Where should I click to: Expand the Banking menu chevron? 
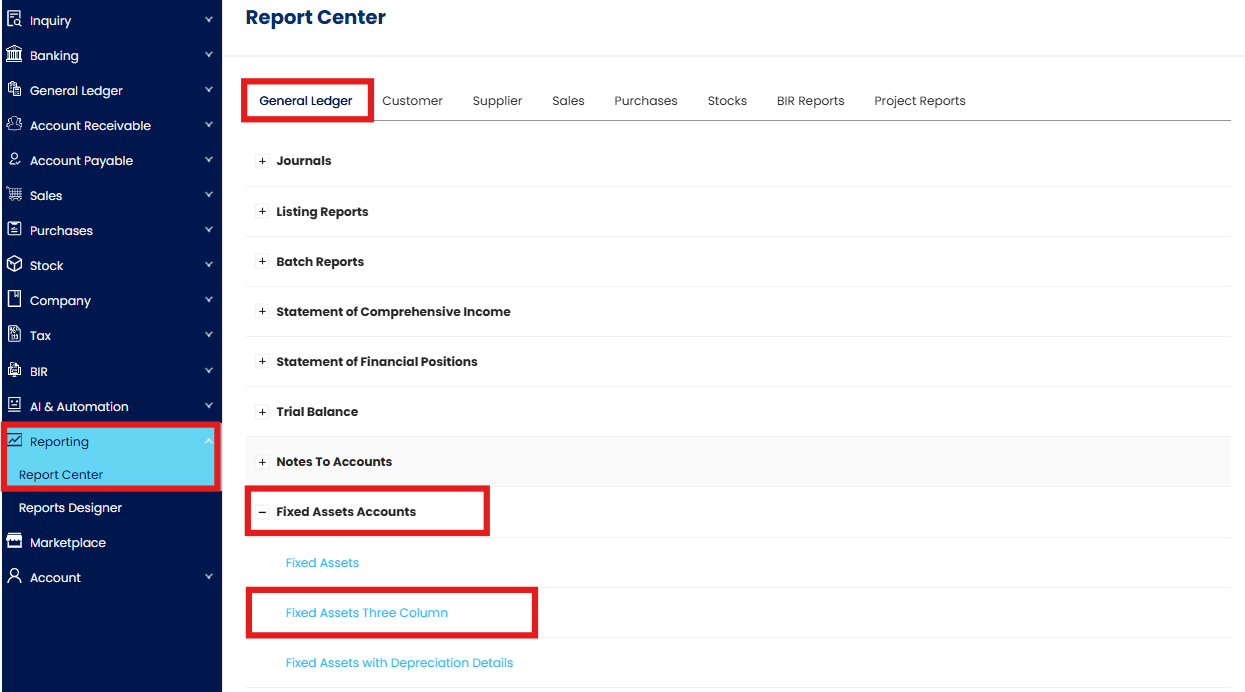coord(208,54)
